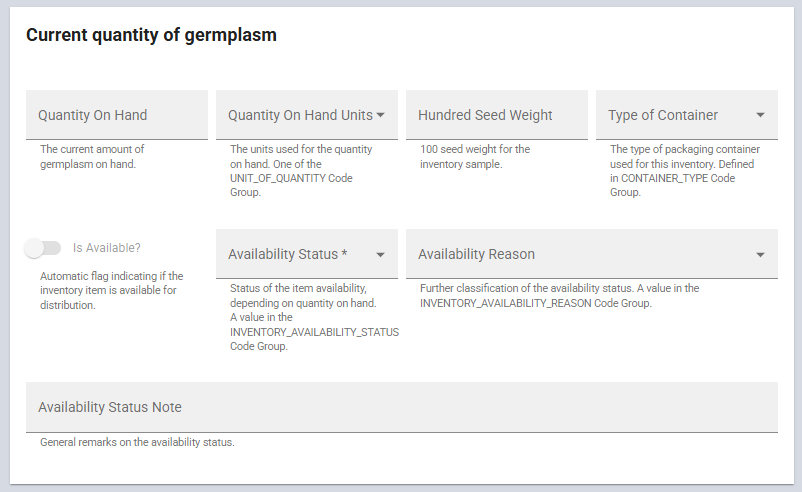Click into the Hundred Seed Weight field
The image size is (802, 492).
click(496, 115)
